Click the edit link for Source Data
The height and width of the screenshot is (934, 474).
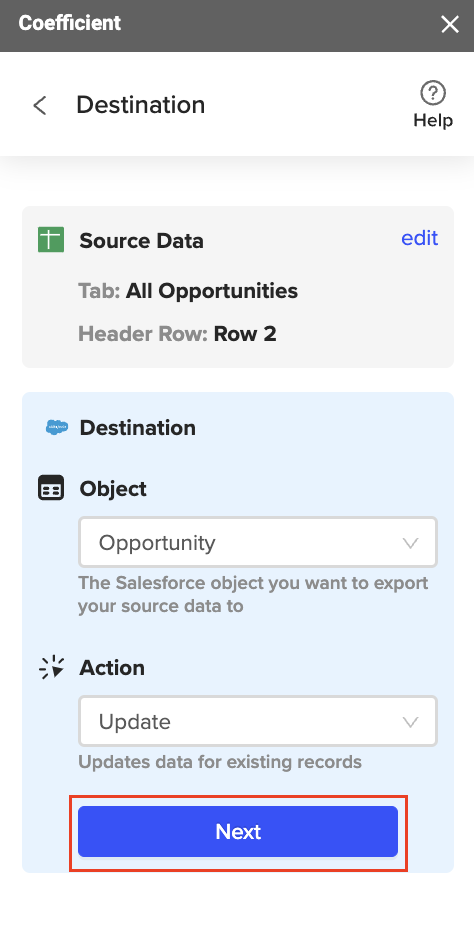pos(419,238)
